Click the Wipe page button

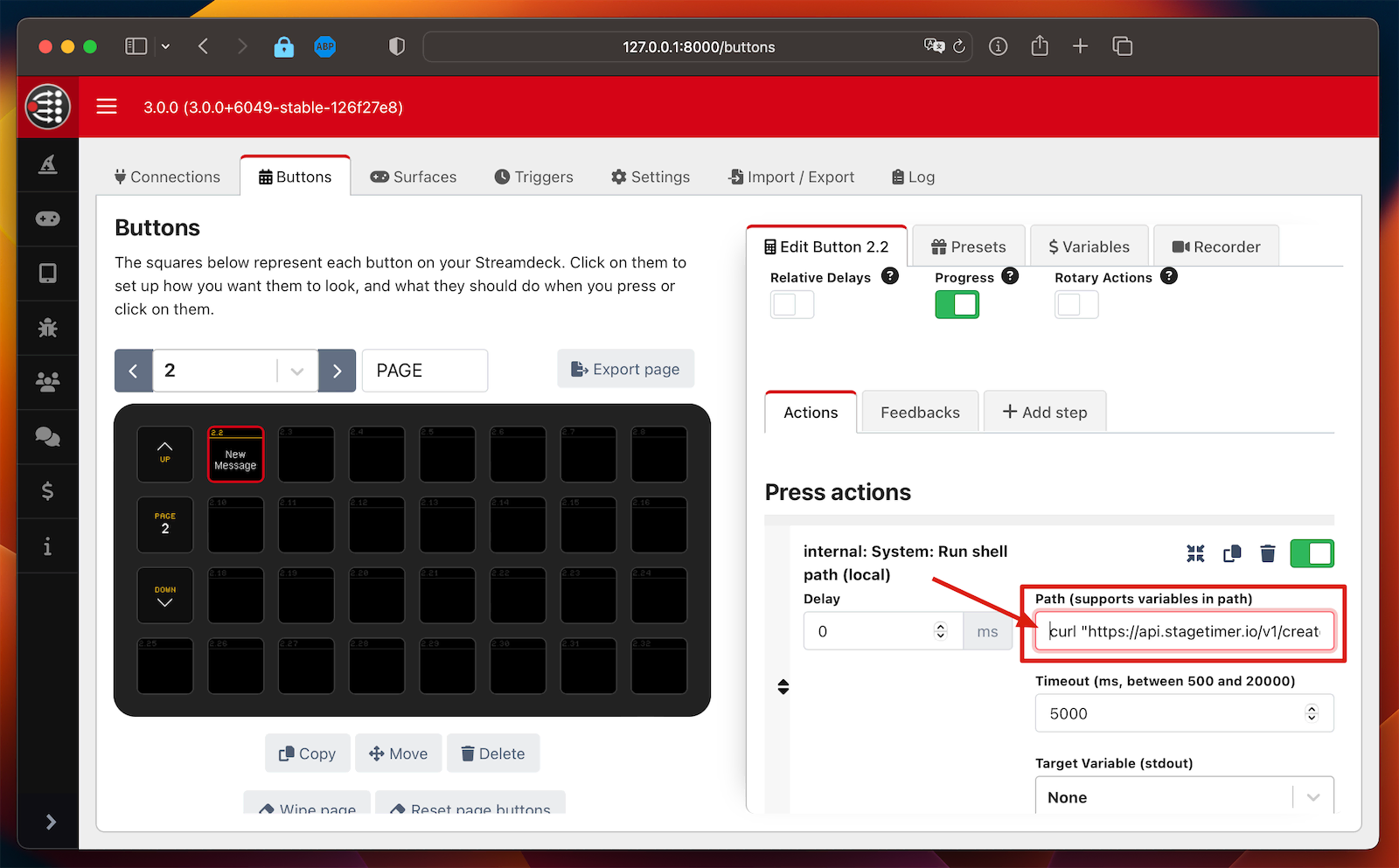[x=307, y=809]
